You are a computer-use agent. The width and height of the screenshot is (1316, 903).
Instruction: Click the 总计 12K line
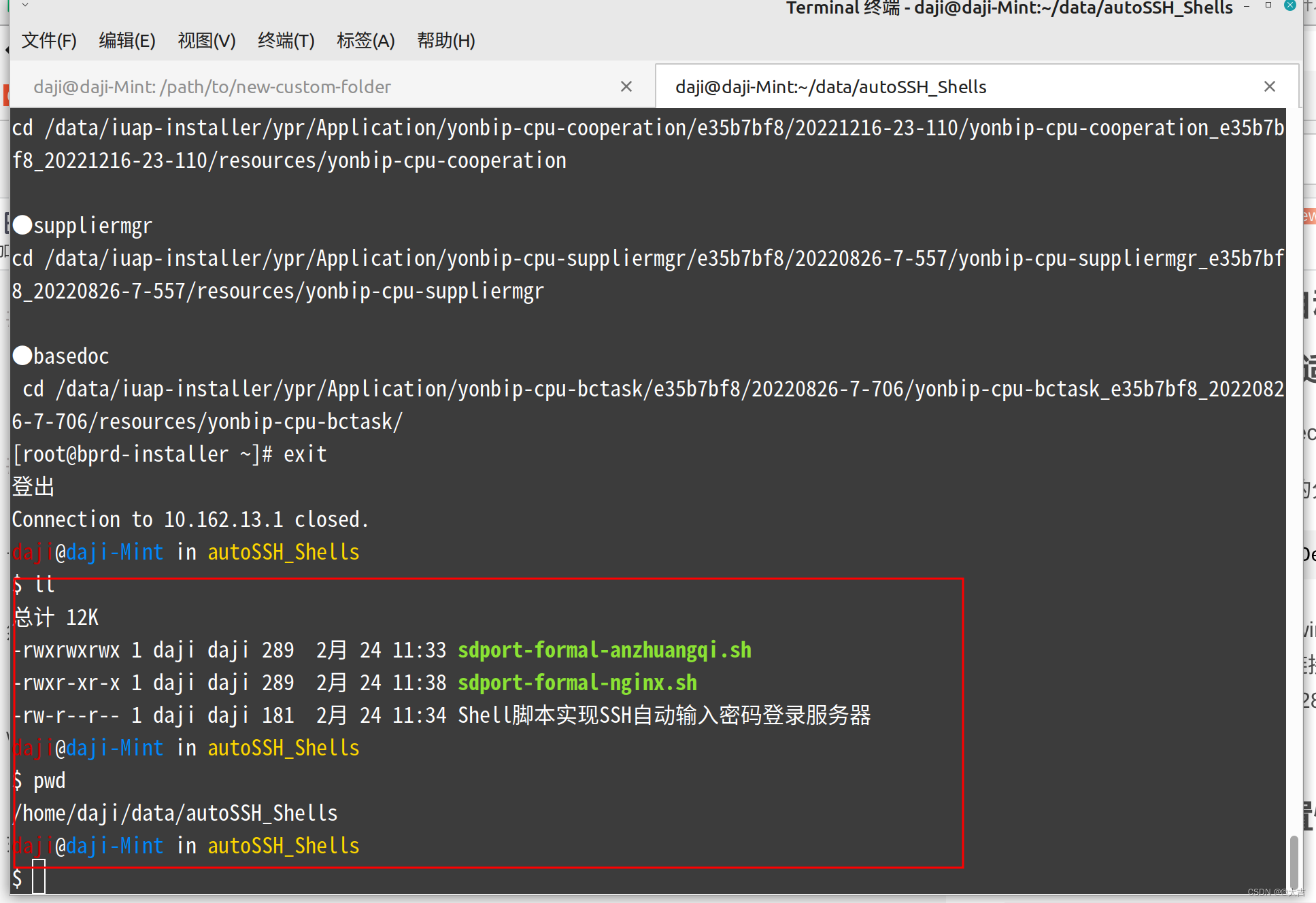(56, 617)
